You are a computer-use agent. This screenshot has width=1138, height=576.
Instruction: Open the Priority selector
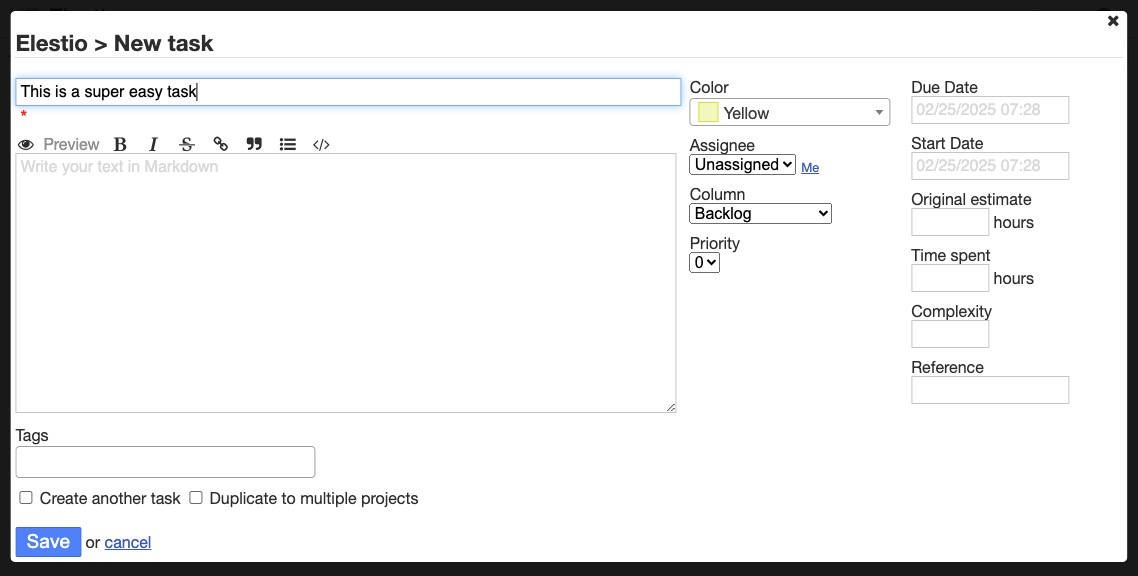(x=705, y=262)
